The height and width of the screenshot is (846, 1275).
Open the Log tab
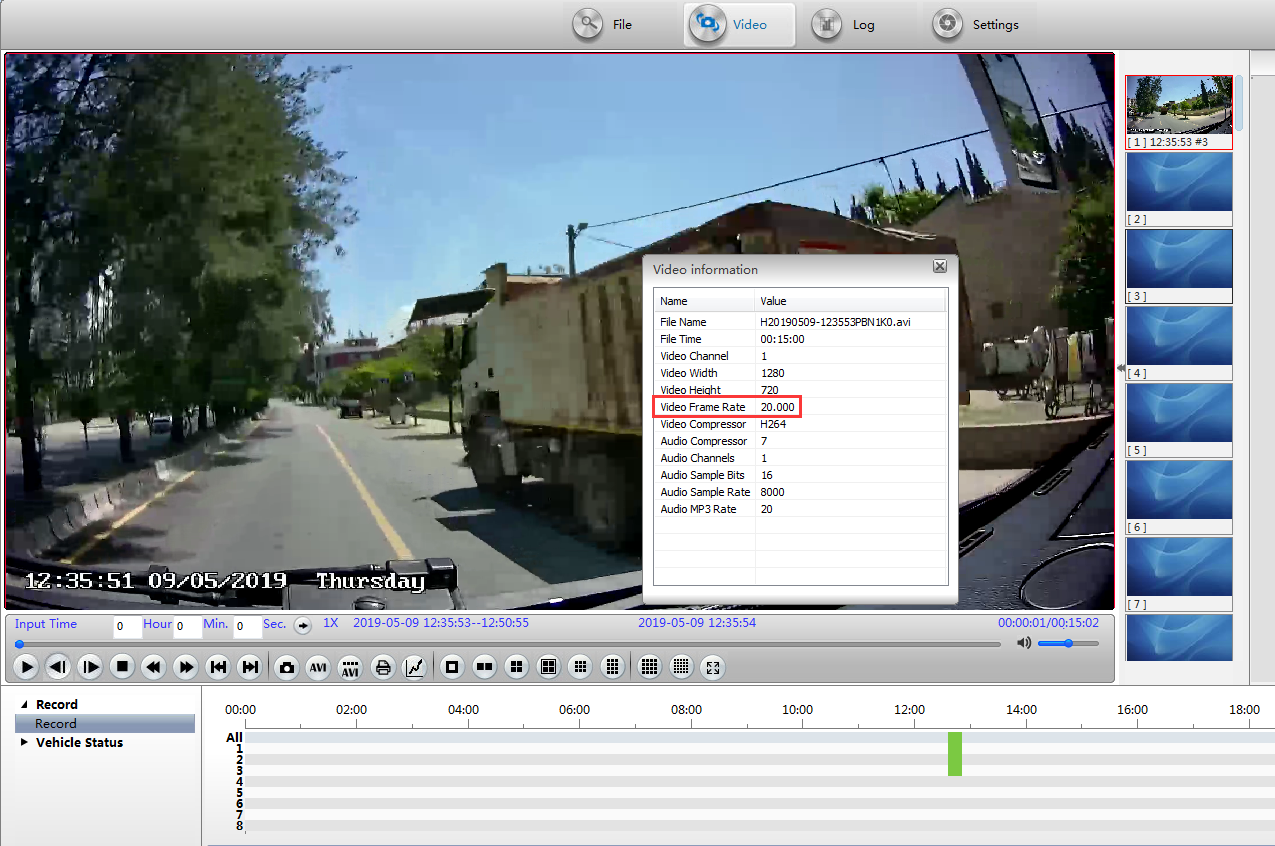844,24
